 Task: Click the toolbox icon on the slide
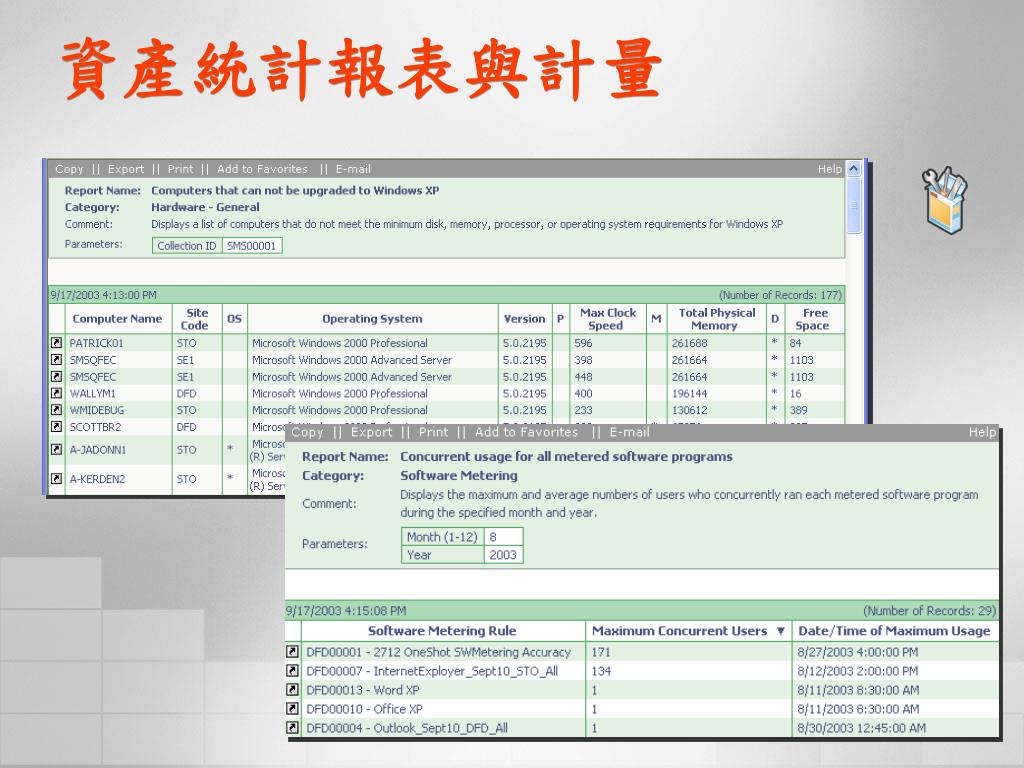coord(944,200)
